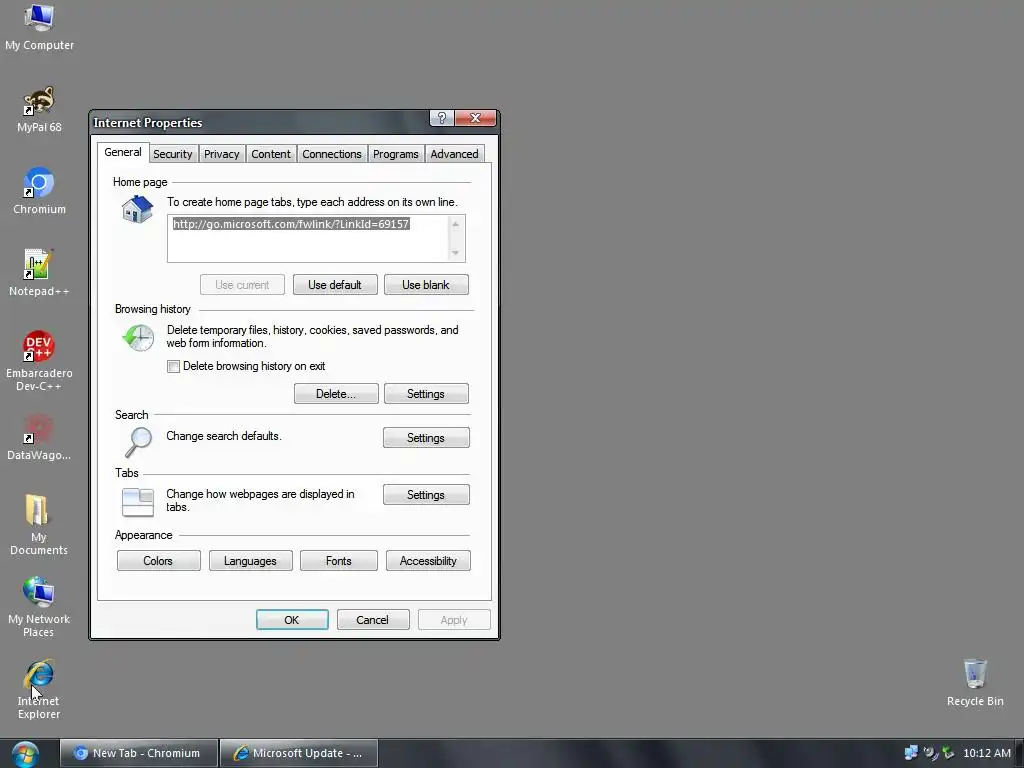The height and width of the screenshot is (768, 1024).
Task: Launch Notepad++ desktop shortcut
Action: [39, 273]
